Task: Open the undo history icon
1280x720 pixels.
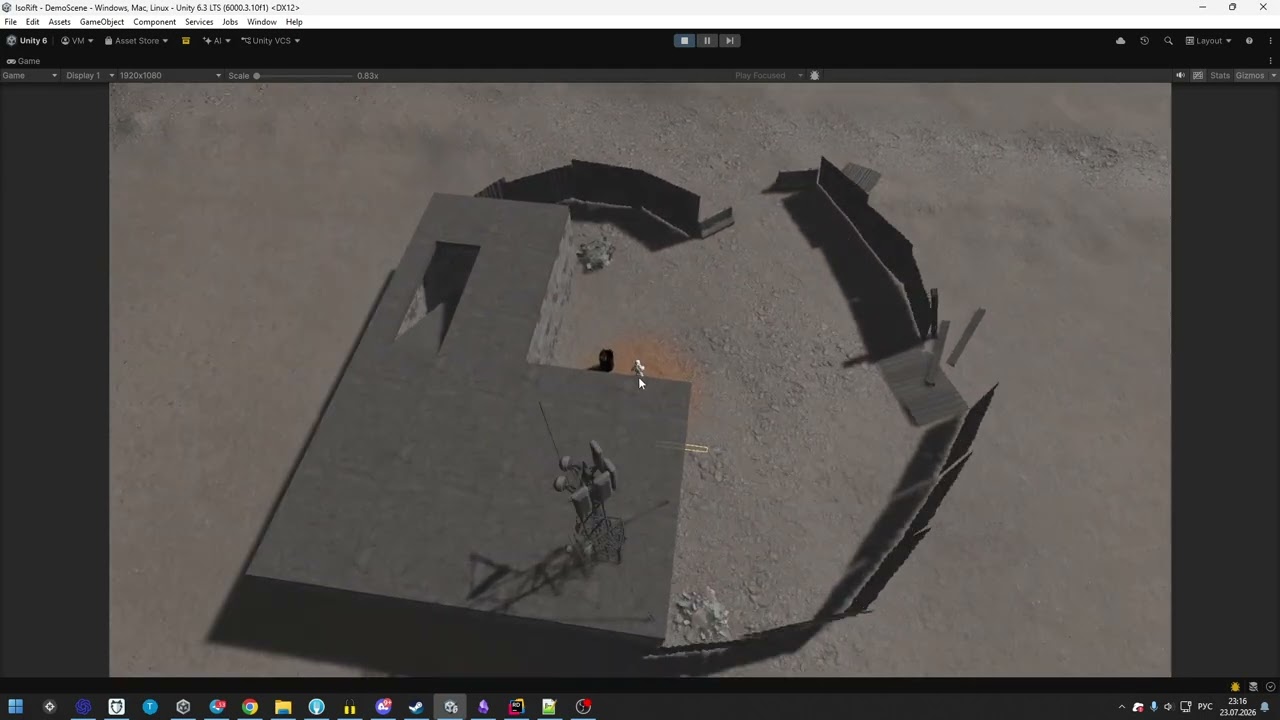Action: pos(1144,41)
